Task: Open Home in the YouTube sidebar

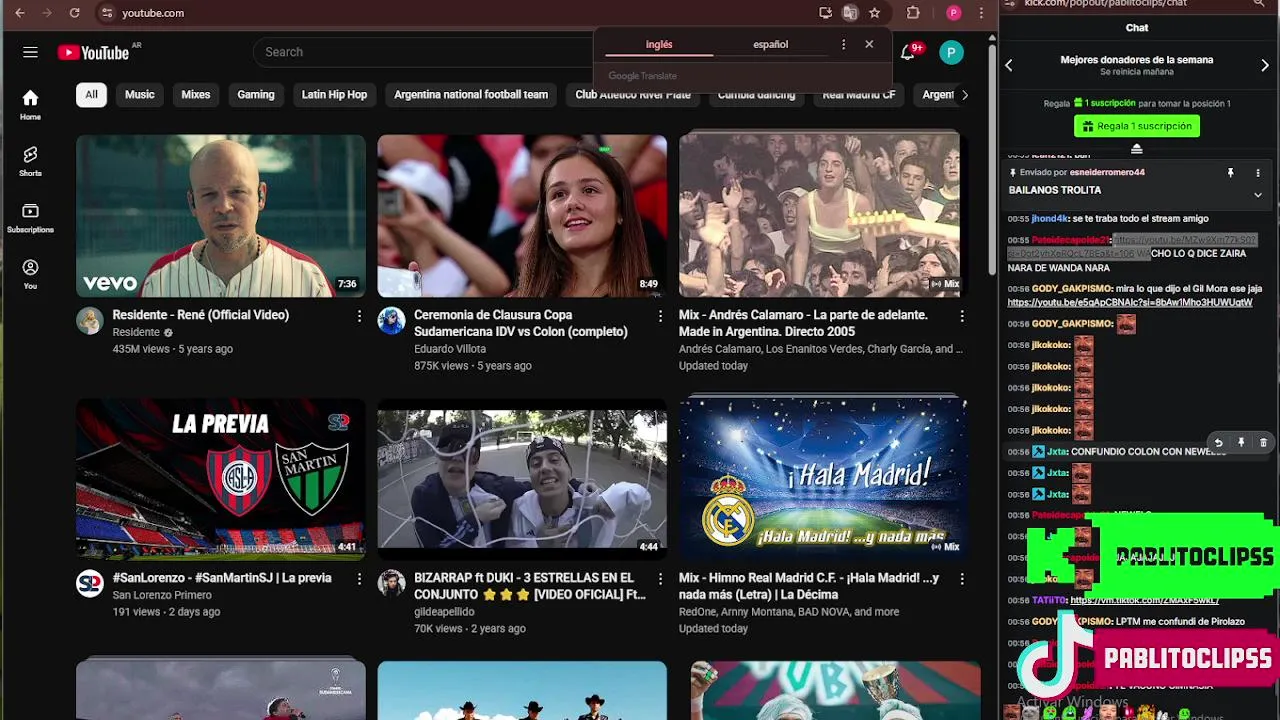Action: (x=30, y=104)
